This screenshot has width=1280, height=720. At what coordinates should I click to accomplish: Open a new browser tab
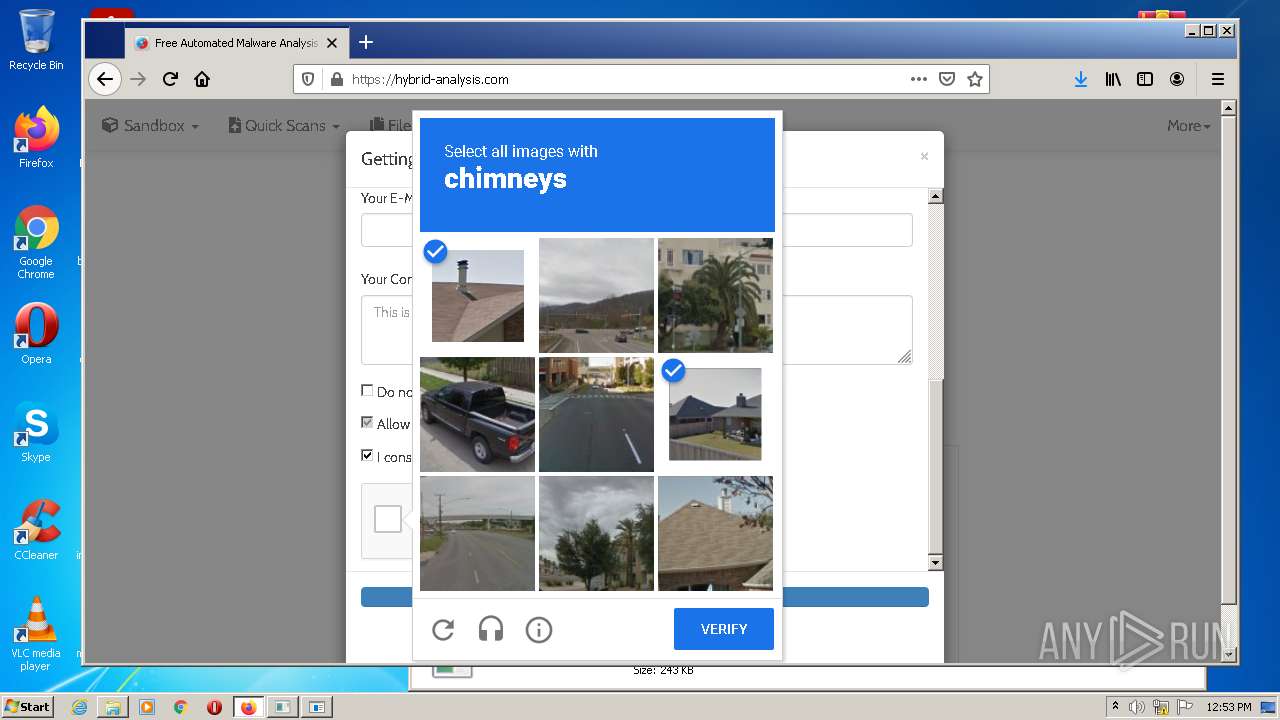pos(366,42)
